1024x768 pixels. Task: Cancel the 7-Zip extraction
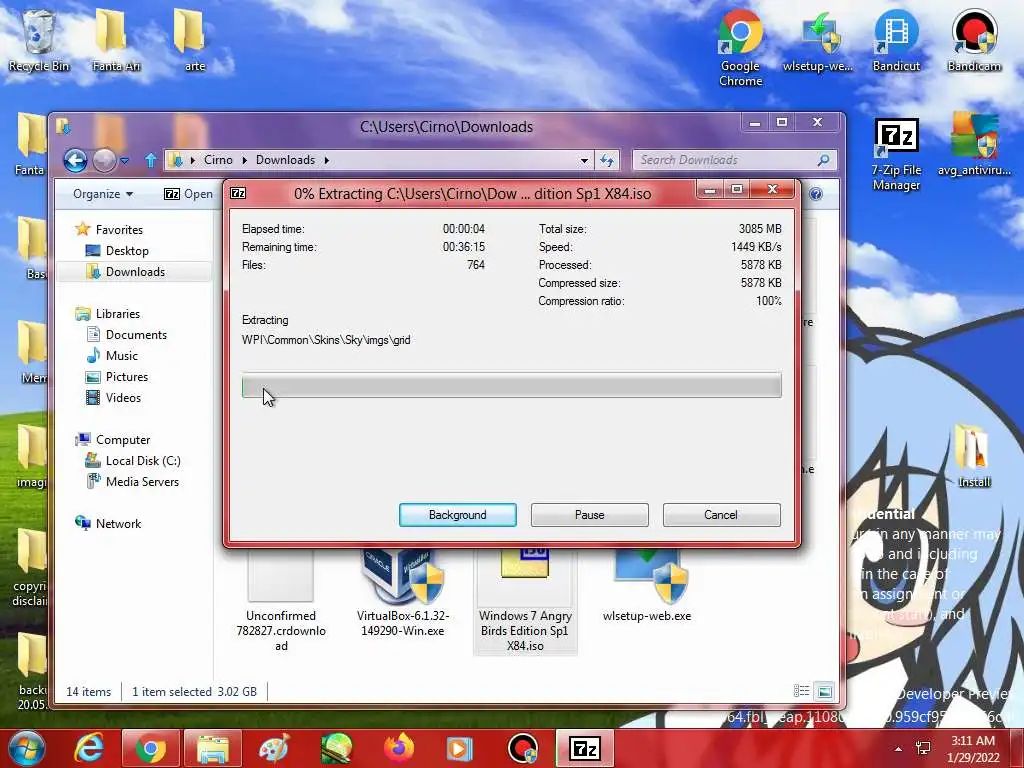click(x=721, y=515)
